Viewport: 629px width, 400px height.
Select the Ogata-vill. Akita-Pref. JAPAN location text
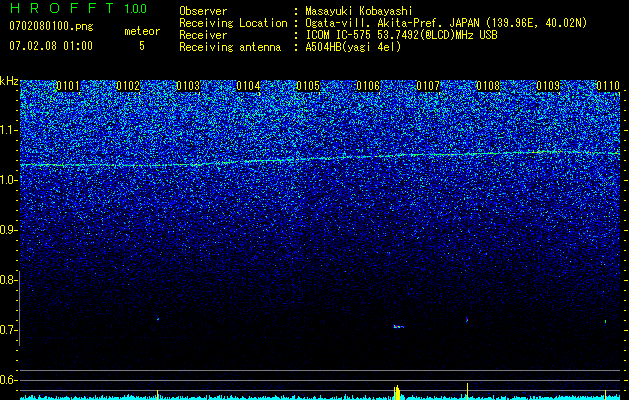[x=446, y=23]
